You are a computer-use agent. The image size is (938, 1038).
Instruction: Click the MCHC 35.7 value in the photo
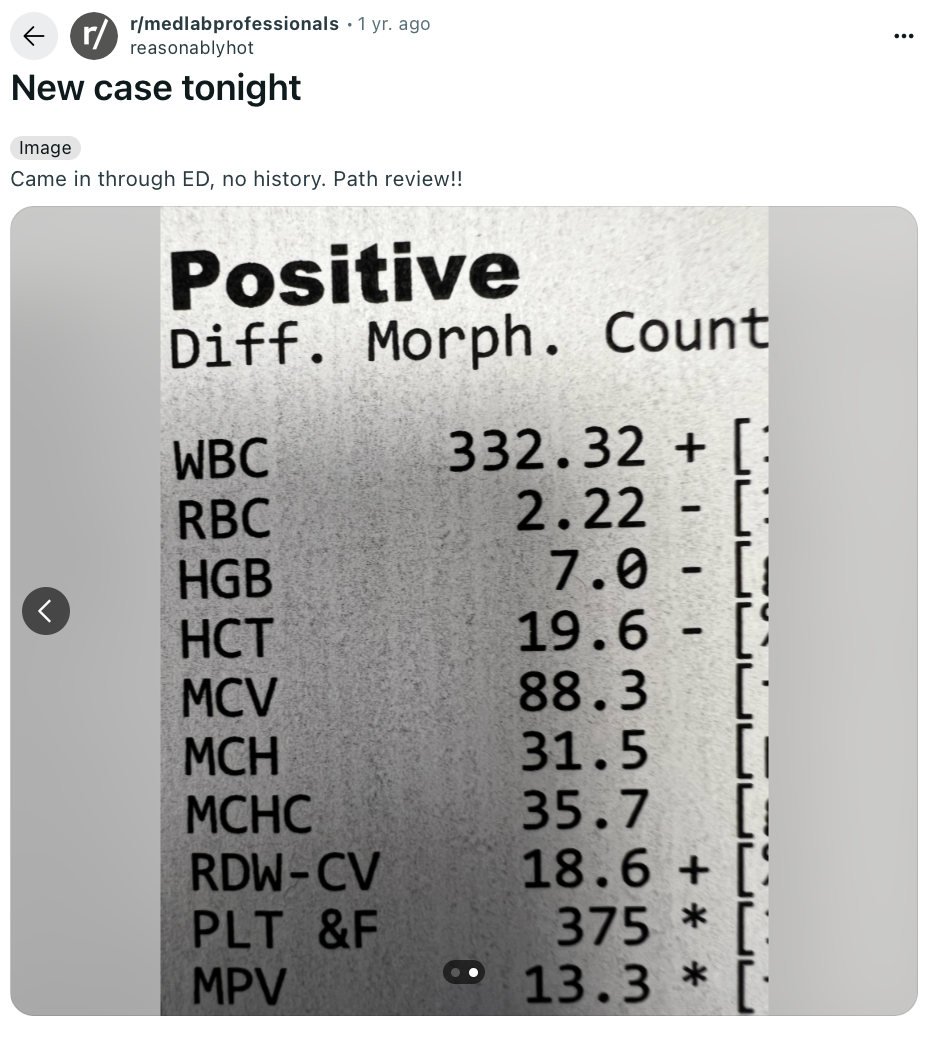pos(585,810)
